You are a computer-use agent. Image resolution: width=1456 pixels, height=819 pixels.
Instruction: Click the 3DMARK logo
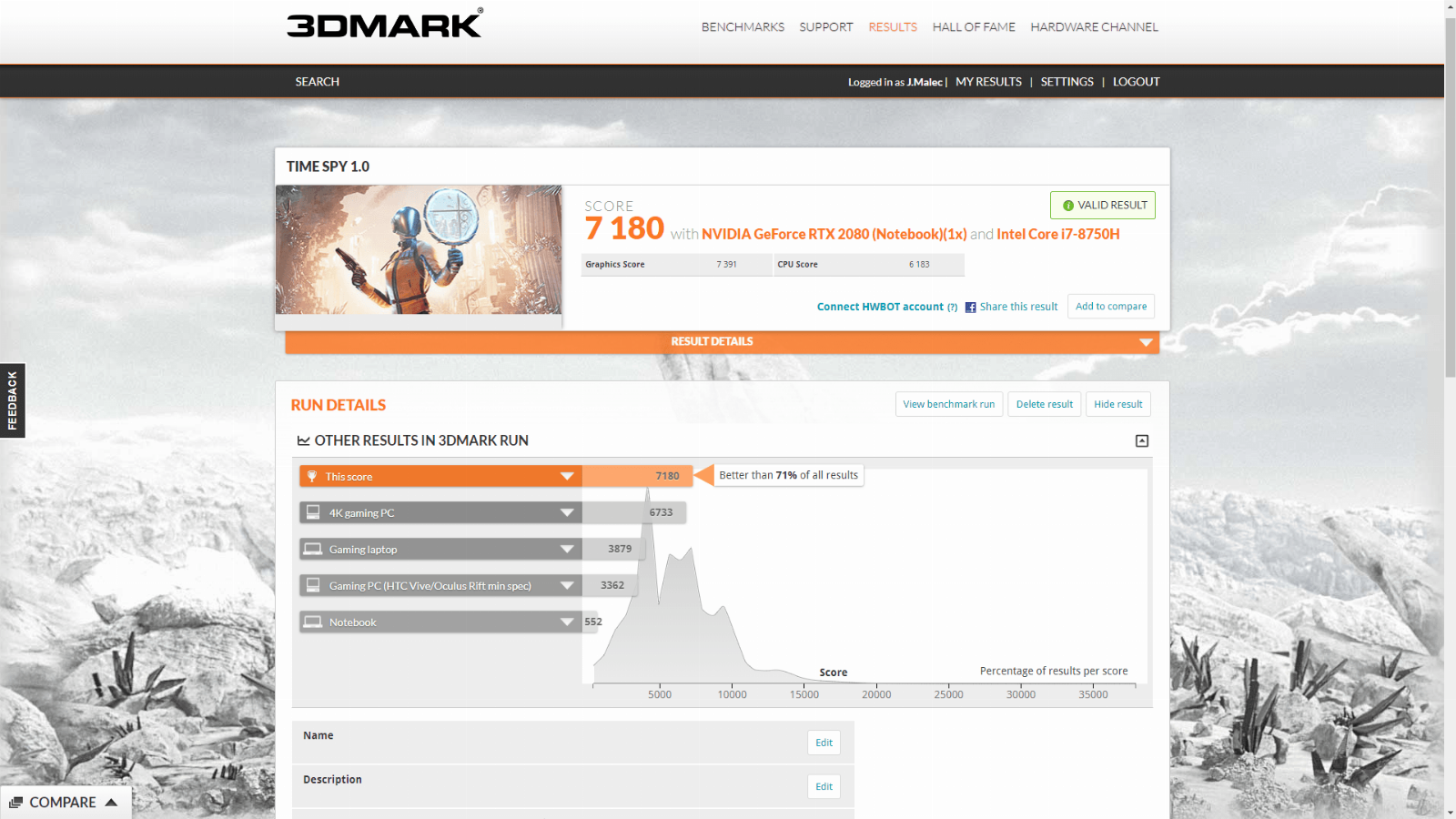[385, 24]
